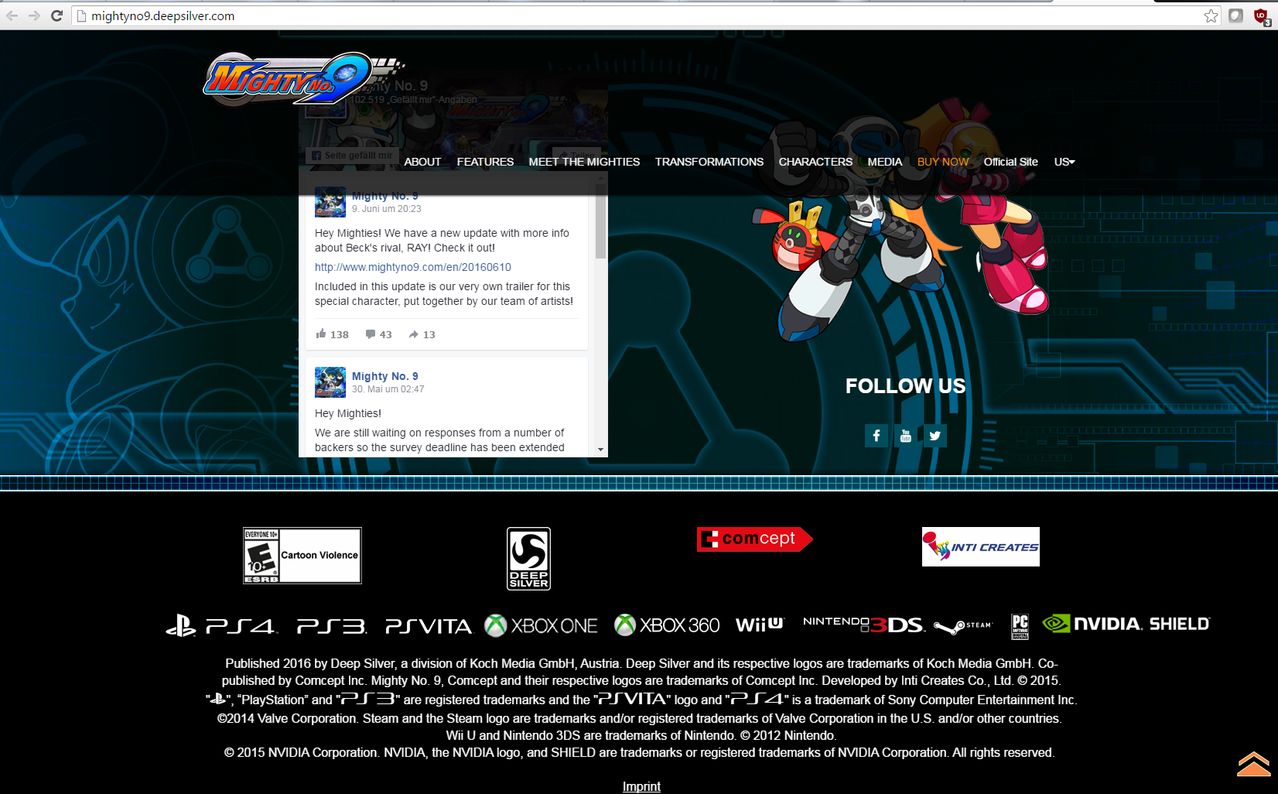Image resolution: width=1278 pixels, height=794 pixels.
Task: Click the comment count on the RAY post
Action: 379,334
